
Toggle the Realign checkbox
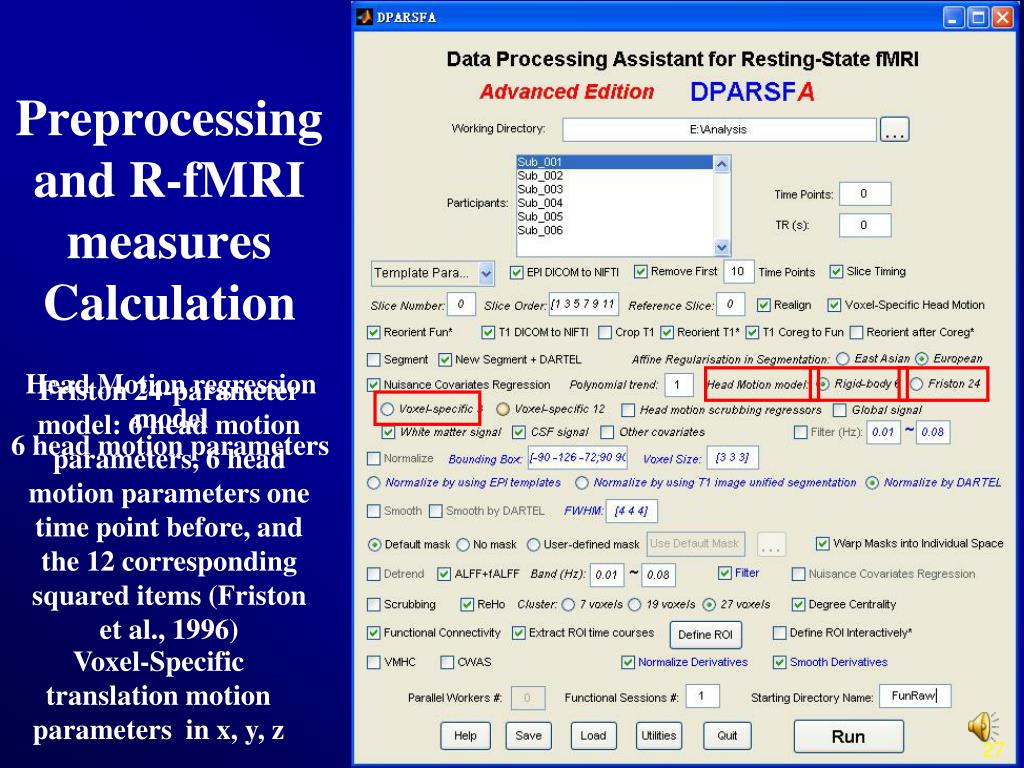(763, 305)
